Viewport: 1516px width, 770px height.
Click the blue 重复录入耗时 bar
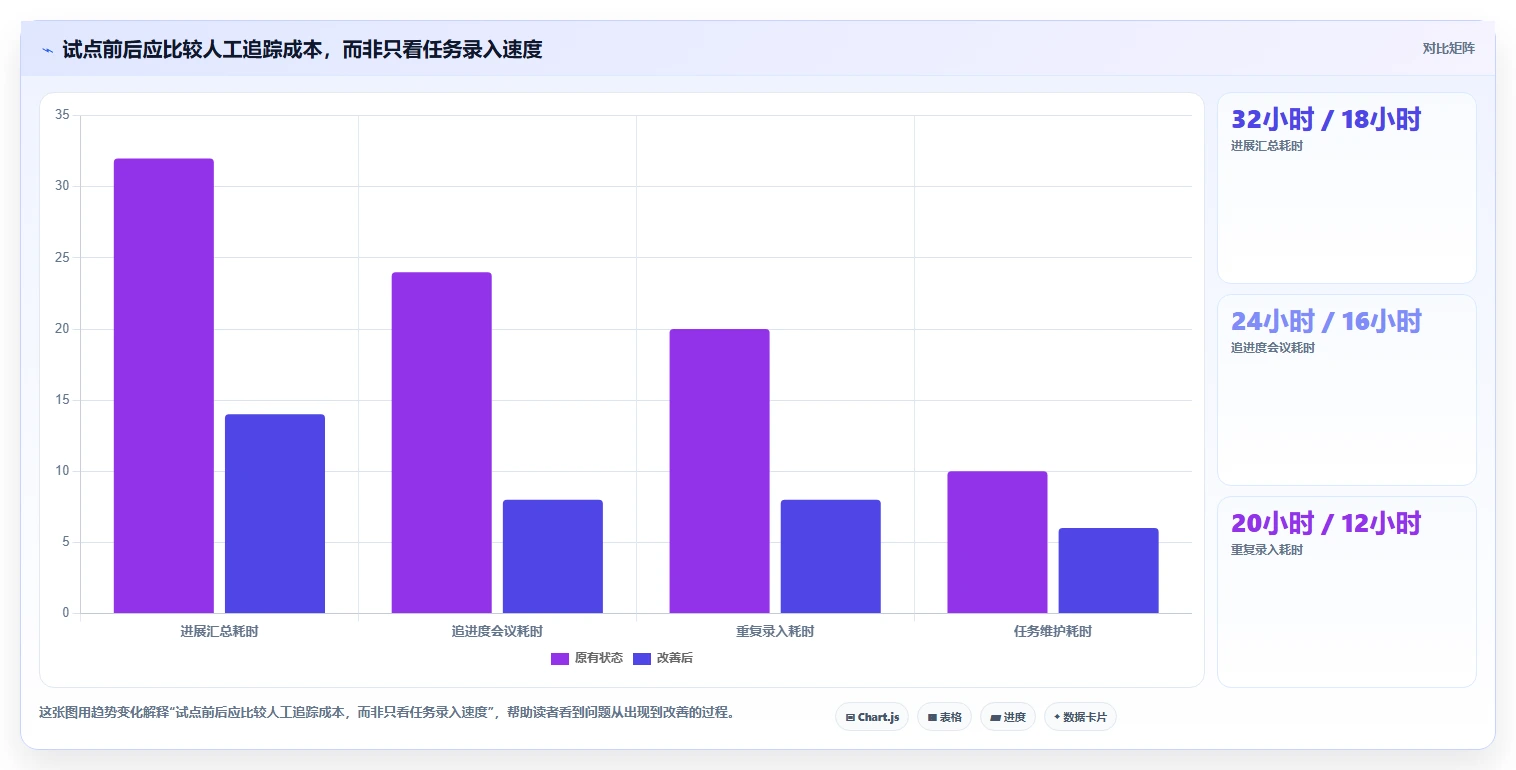[831, 556]
